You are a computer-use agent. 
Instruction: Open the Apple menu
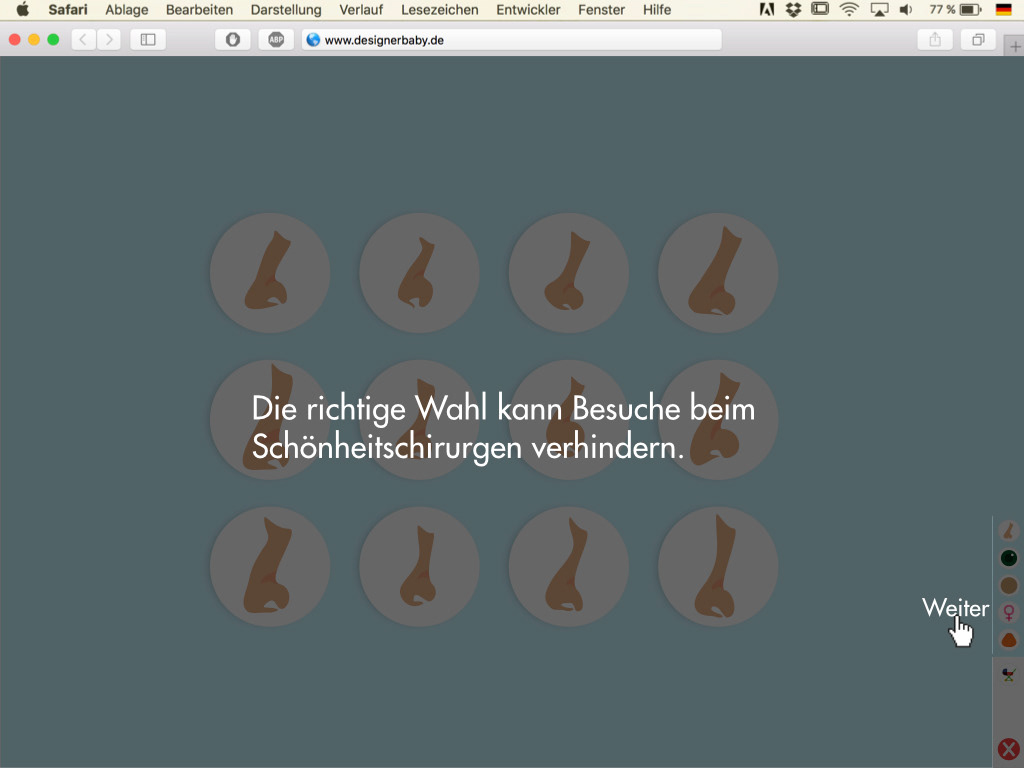pyautogui.click(x=23, y=10)
